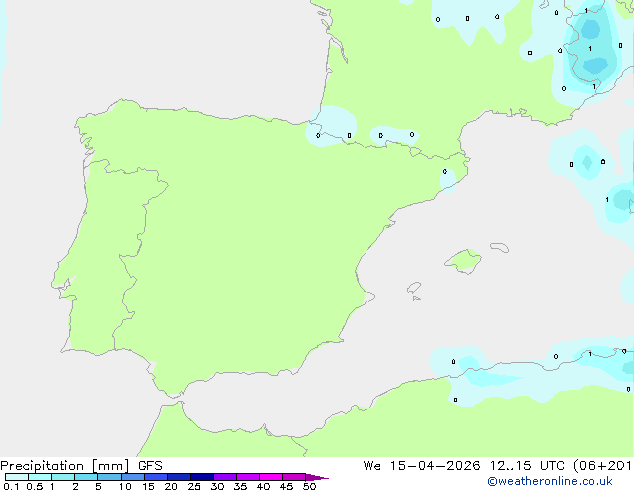Viewport: 634px width, 490px height.
Task: Click the date "15-04-2026" text
Action: point(435,466)
